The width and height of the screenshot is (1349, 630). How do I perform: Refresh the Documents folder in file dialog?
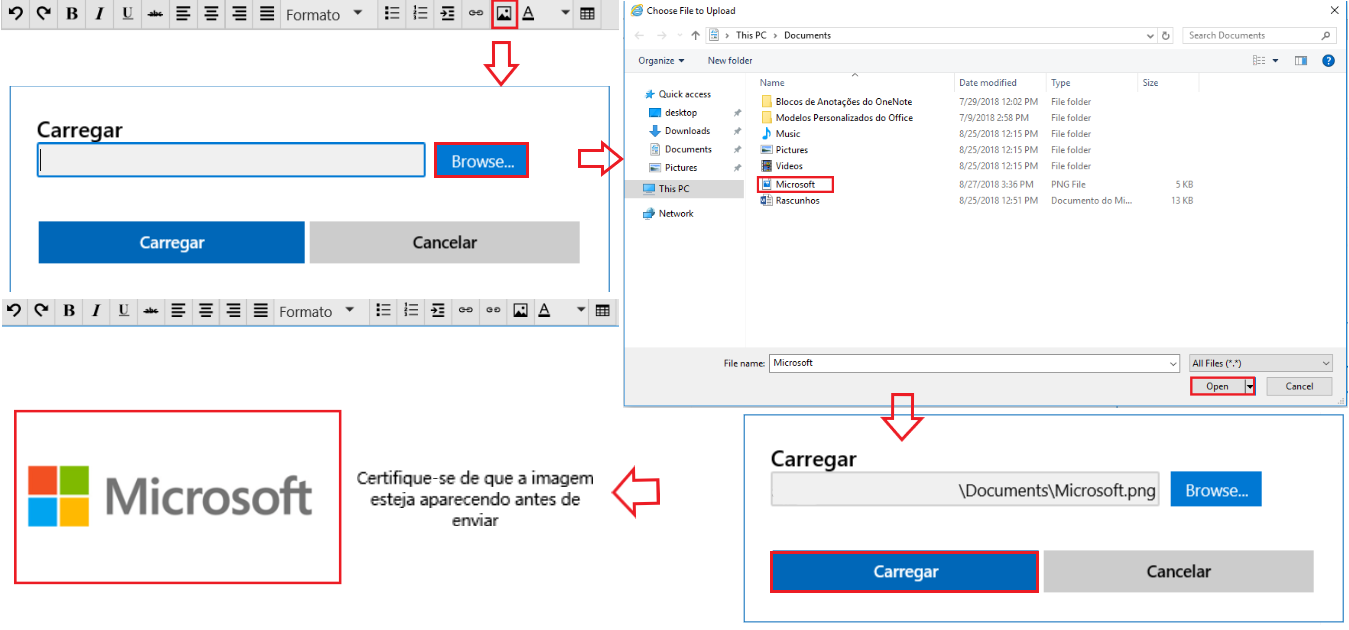[1166, 35]
